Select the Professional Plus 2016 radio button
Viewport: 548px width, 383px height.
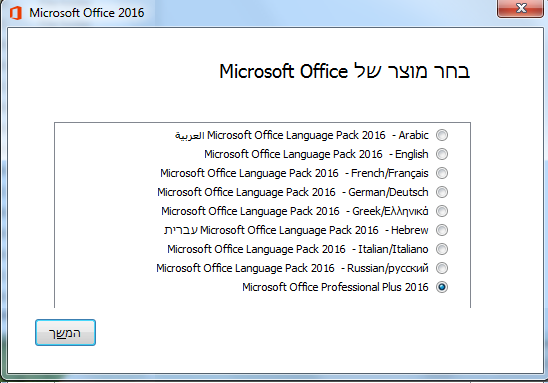click(442, 287)
